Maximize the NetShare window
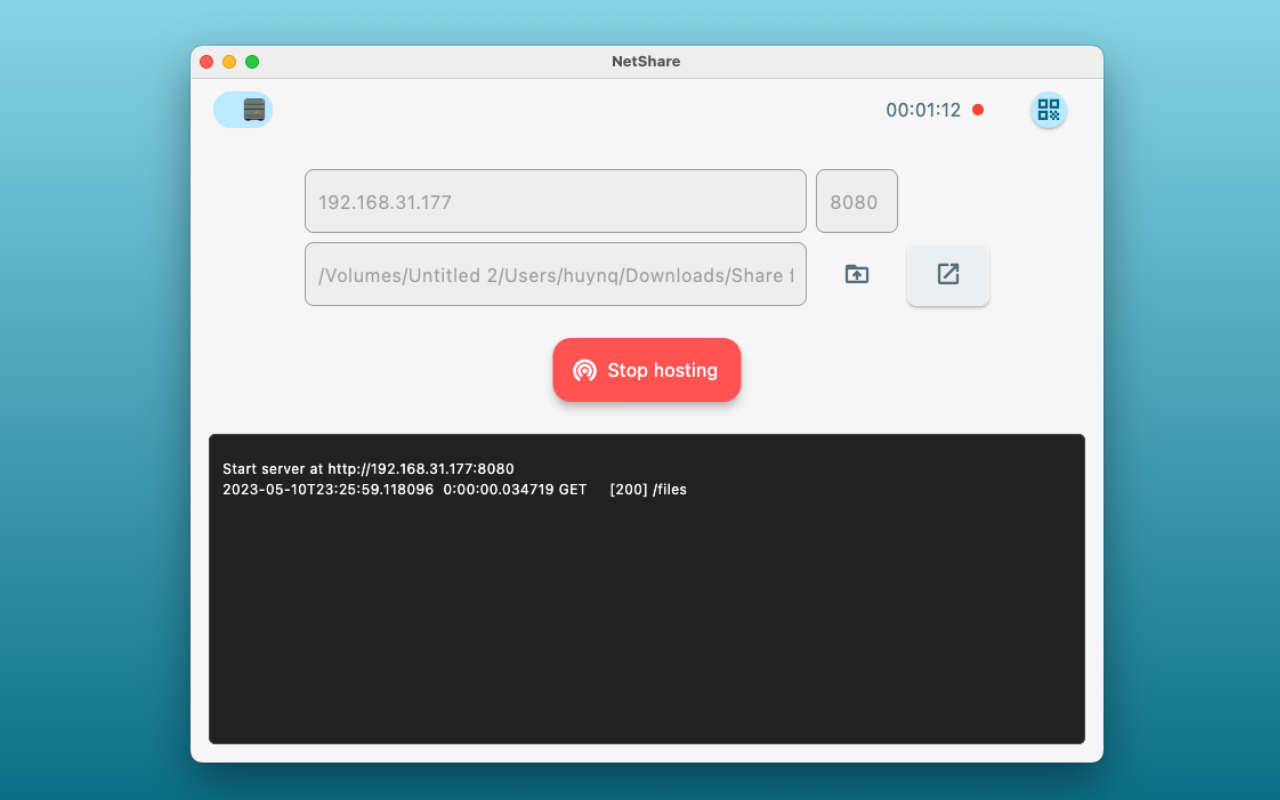The height and width of the screenshot is (800, 1280). coord(252,62)
